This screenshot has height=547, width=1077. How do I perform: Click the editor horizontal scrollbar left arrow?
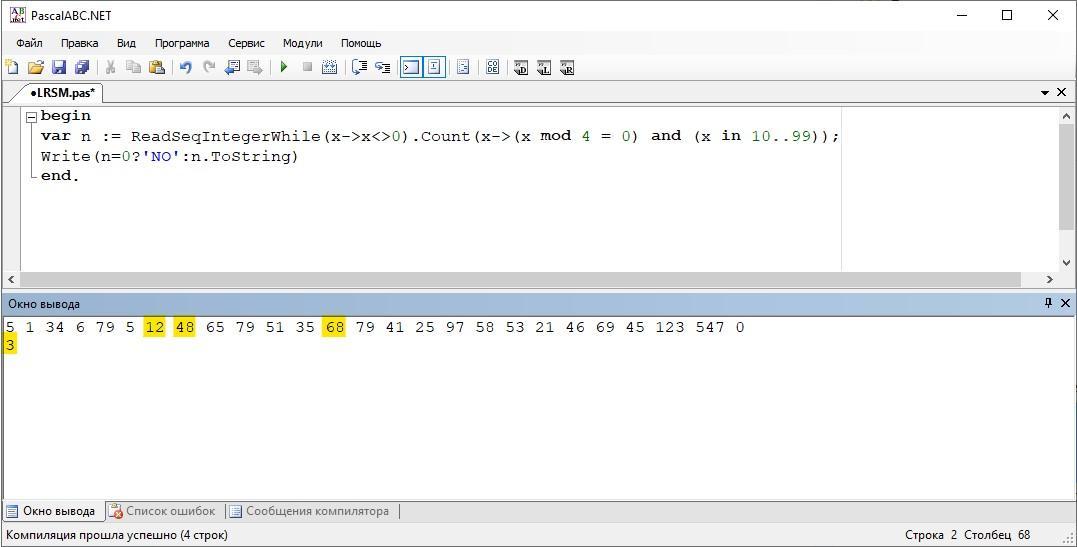pos(10,280)
